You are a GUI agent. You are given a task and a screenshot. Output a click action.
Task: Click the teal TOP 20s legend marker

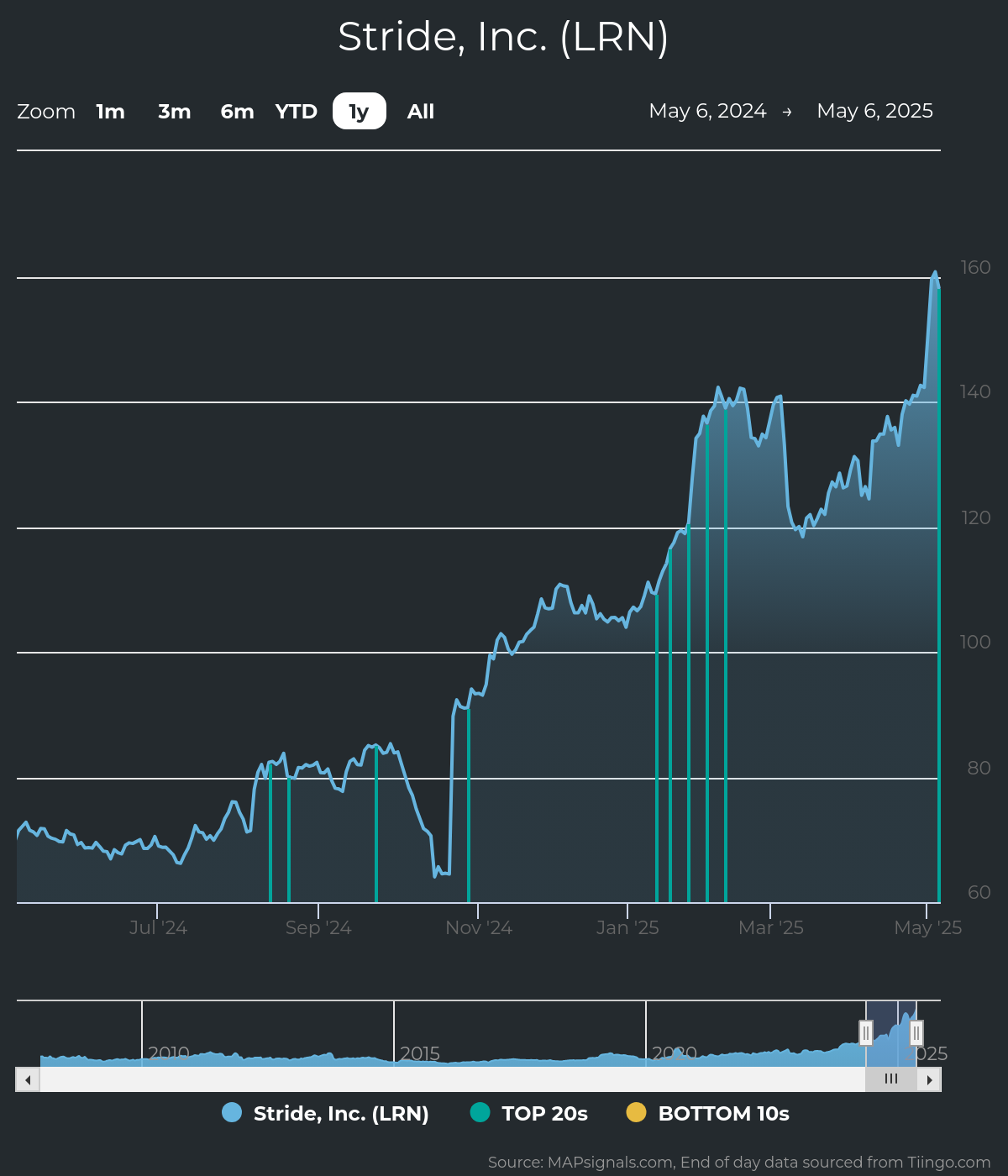(480, 1112)
